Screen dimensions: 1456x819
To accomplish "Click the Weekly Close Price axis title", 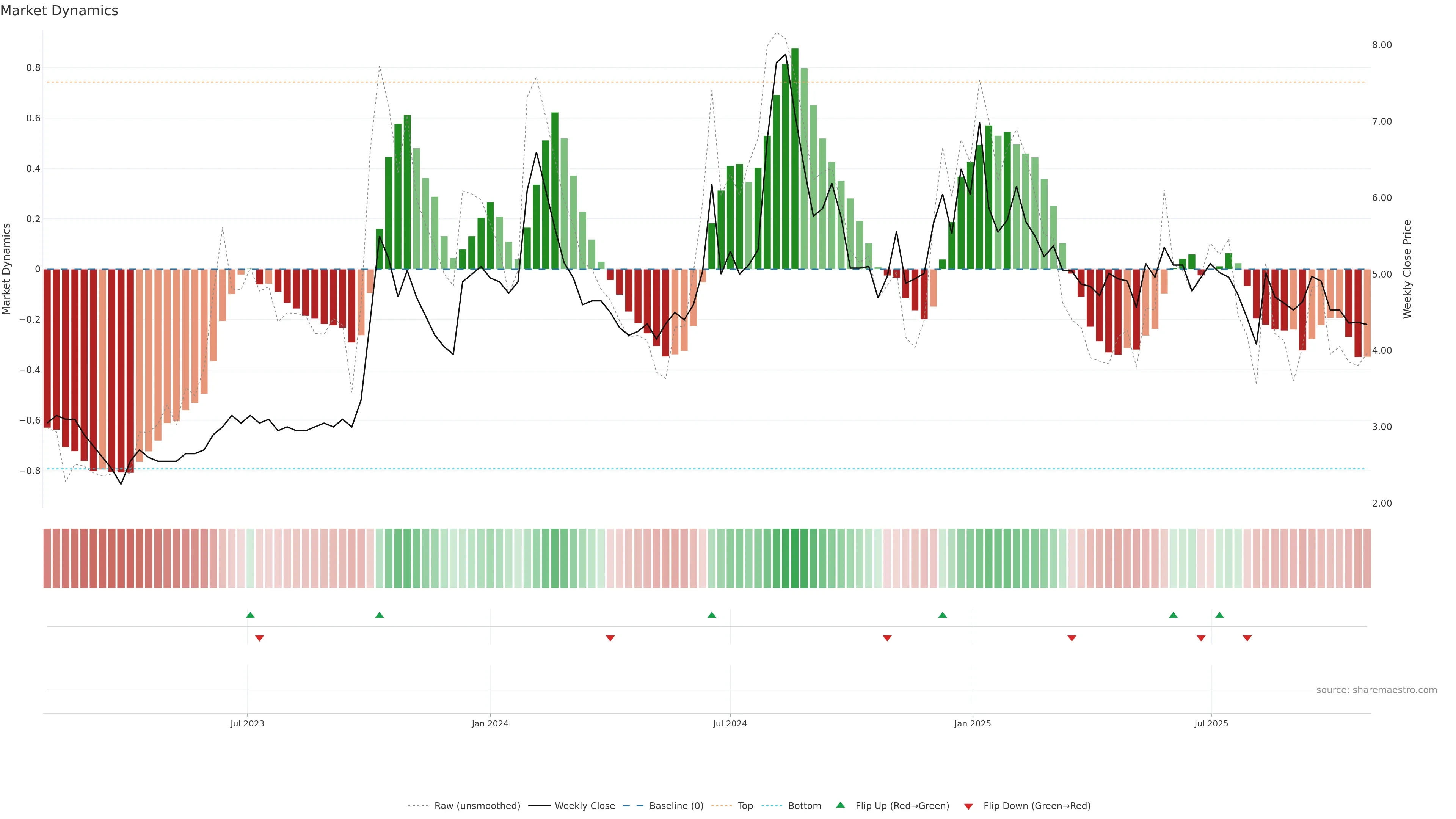I will pyautogui.click(x=1407, y=269).
